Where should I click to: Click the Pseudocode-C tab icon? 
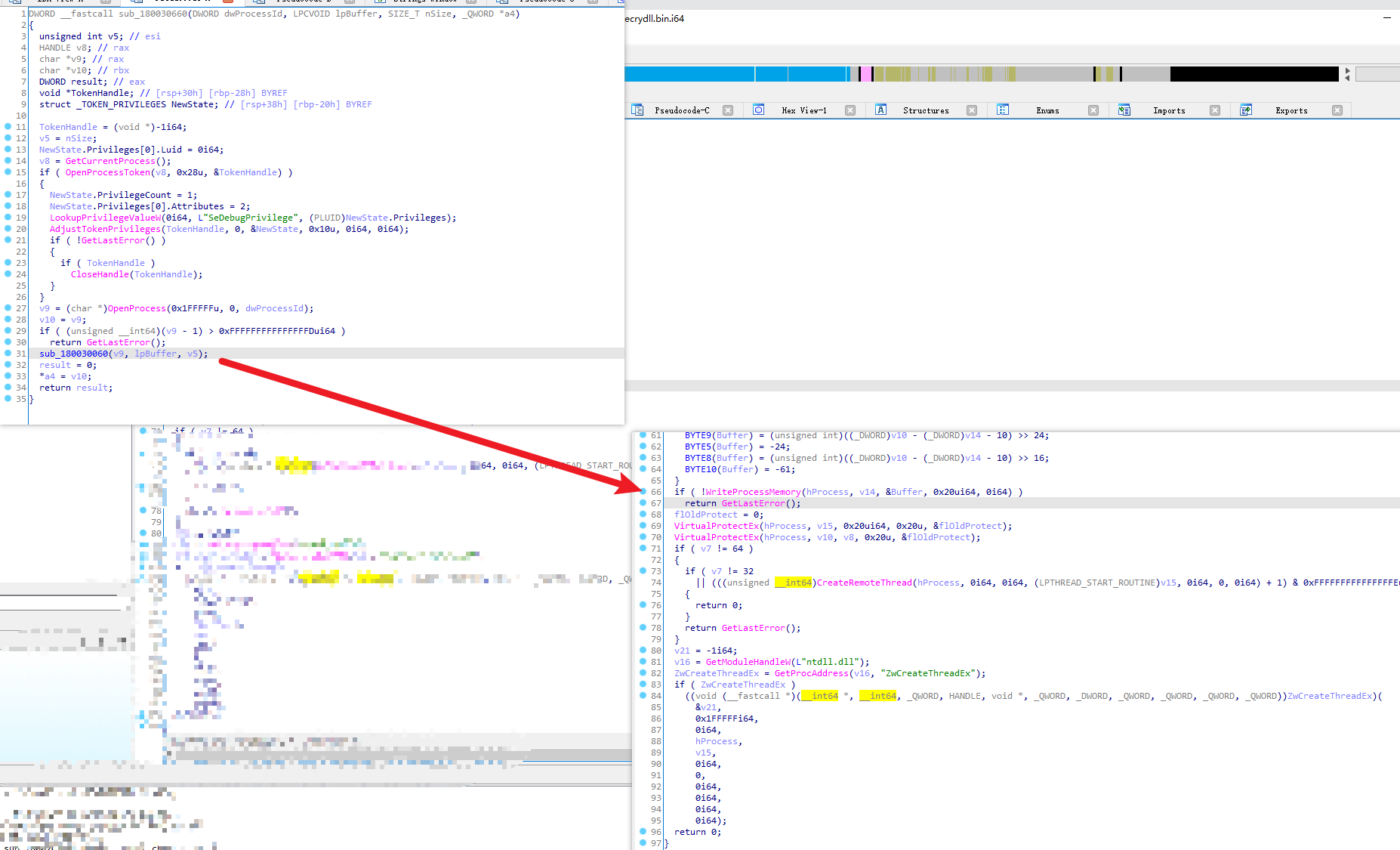[x=637, y=110]
